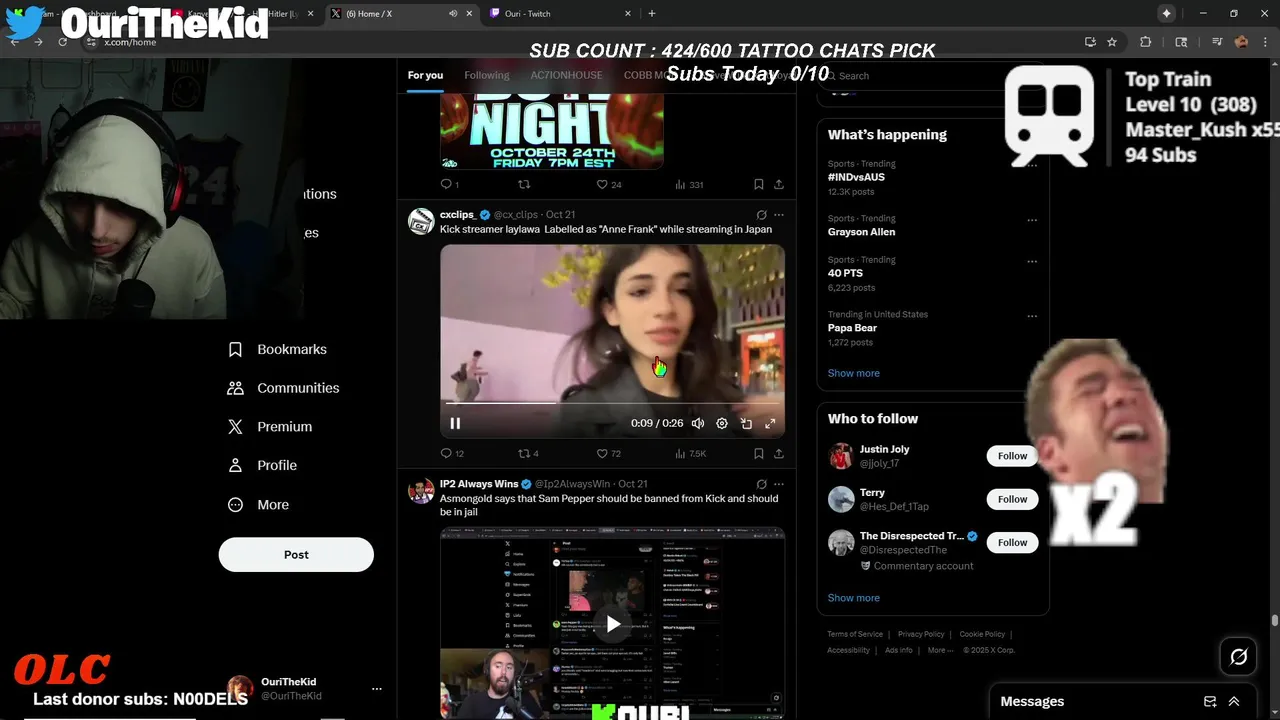Seek along the cxclips_ video progress bar
This screenshot has height=720, width=1280.
(x=612, y=403)
